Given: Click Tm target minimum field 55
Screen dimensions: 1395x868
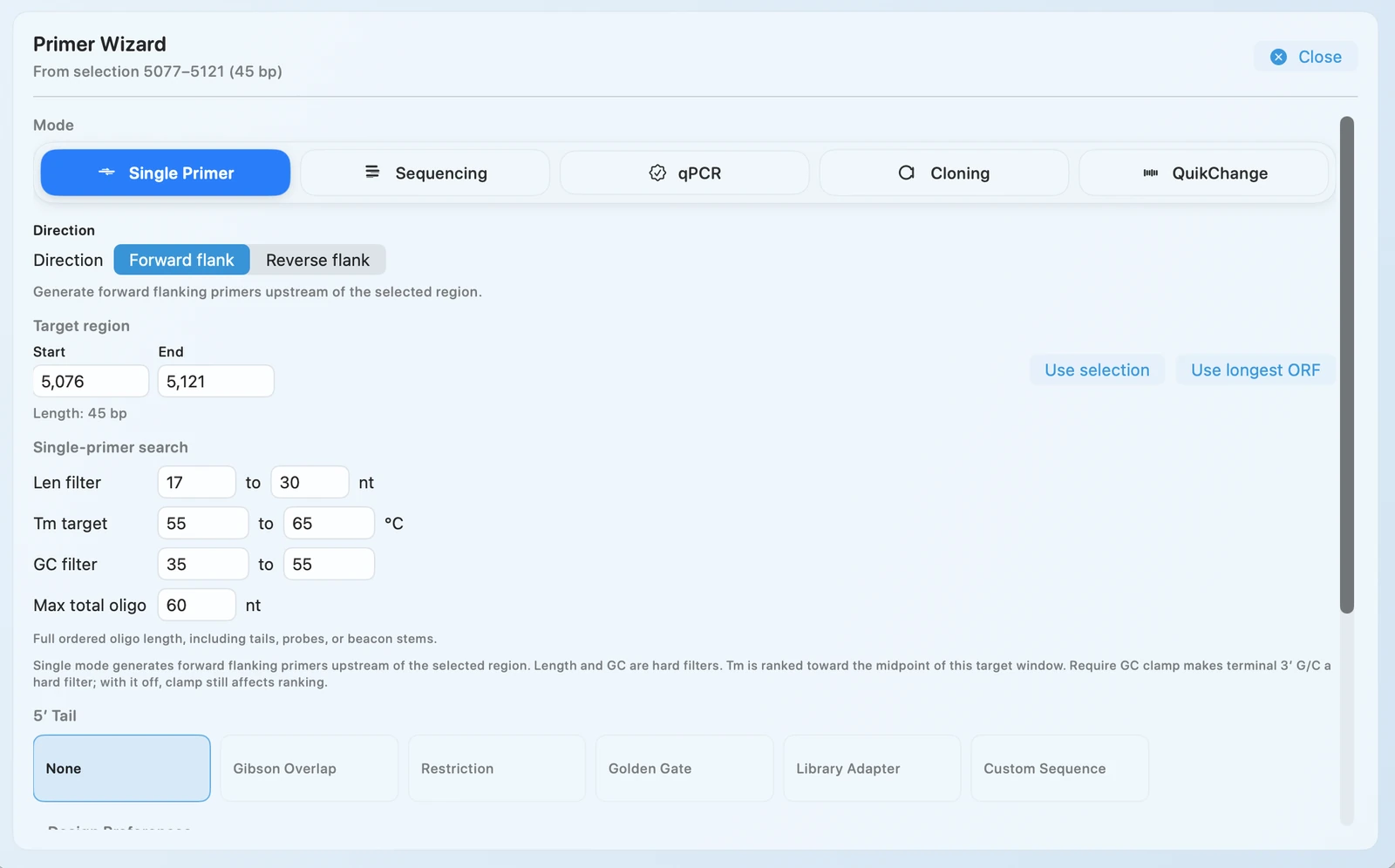Looking at the screenshot, I should 203,523.
